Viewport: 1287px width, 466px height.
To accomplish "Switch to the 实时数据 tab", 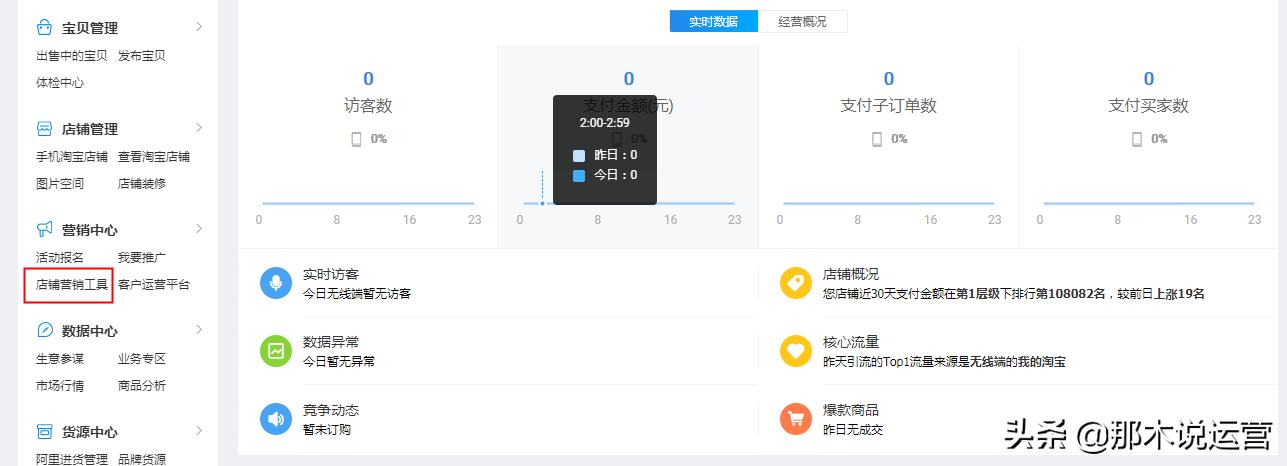I will click(714, 21).
